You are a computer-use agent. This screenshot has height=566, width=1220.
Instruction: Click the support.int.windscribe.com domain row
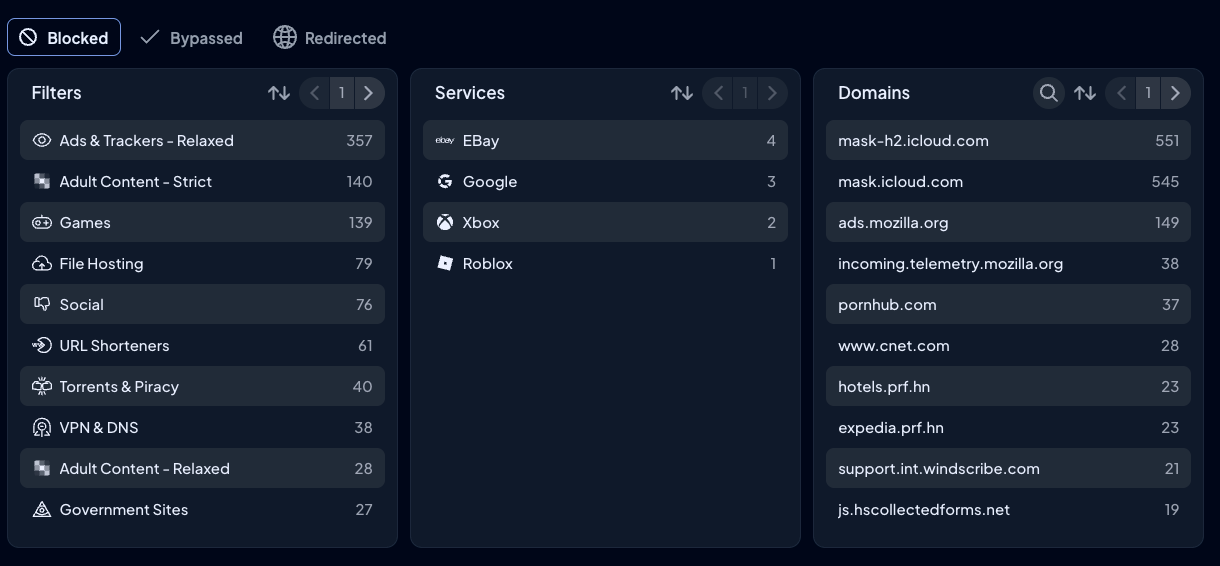1008,469
